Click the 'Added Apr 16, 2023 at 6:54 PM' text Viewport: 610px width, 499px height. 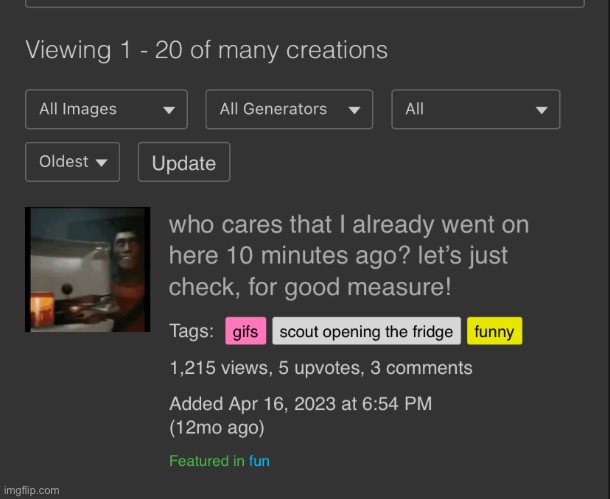click(x=301, y=404)
